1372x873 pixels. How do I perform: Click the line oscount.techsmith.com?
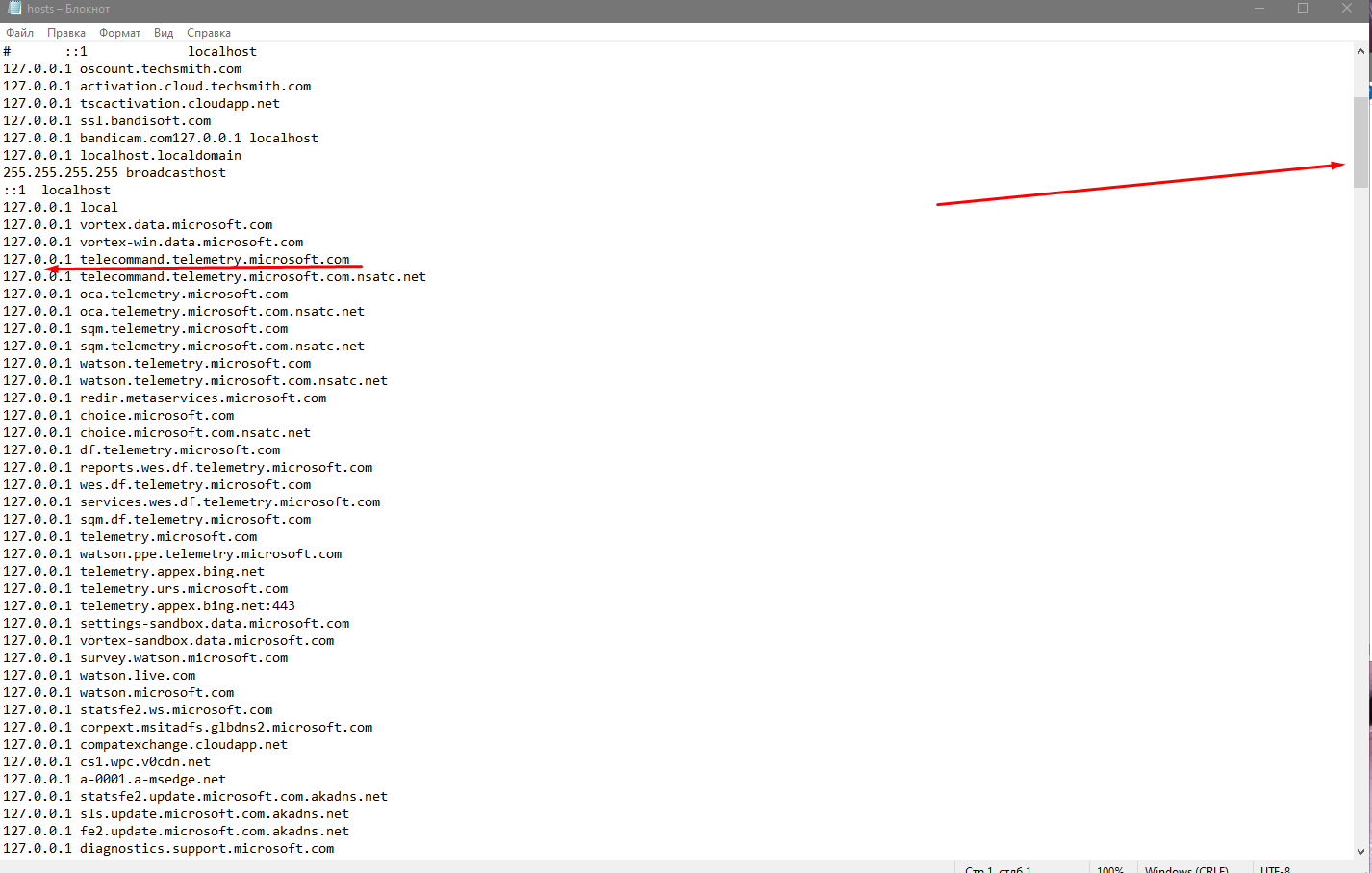tap(122, 69)
